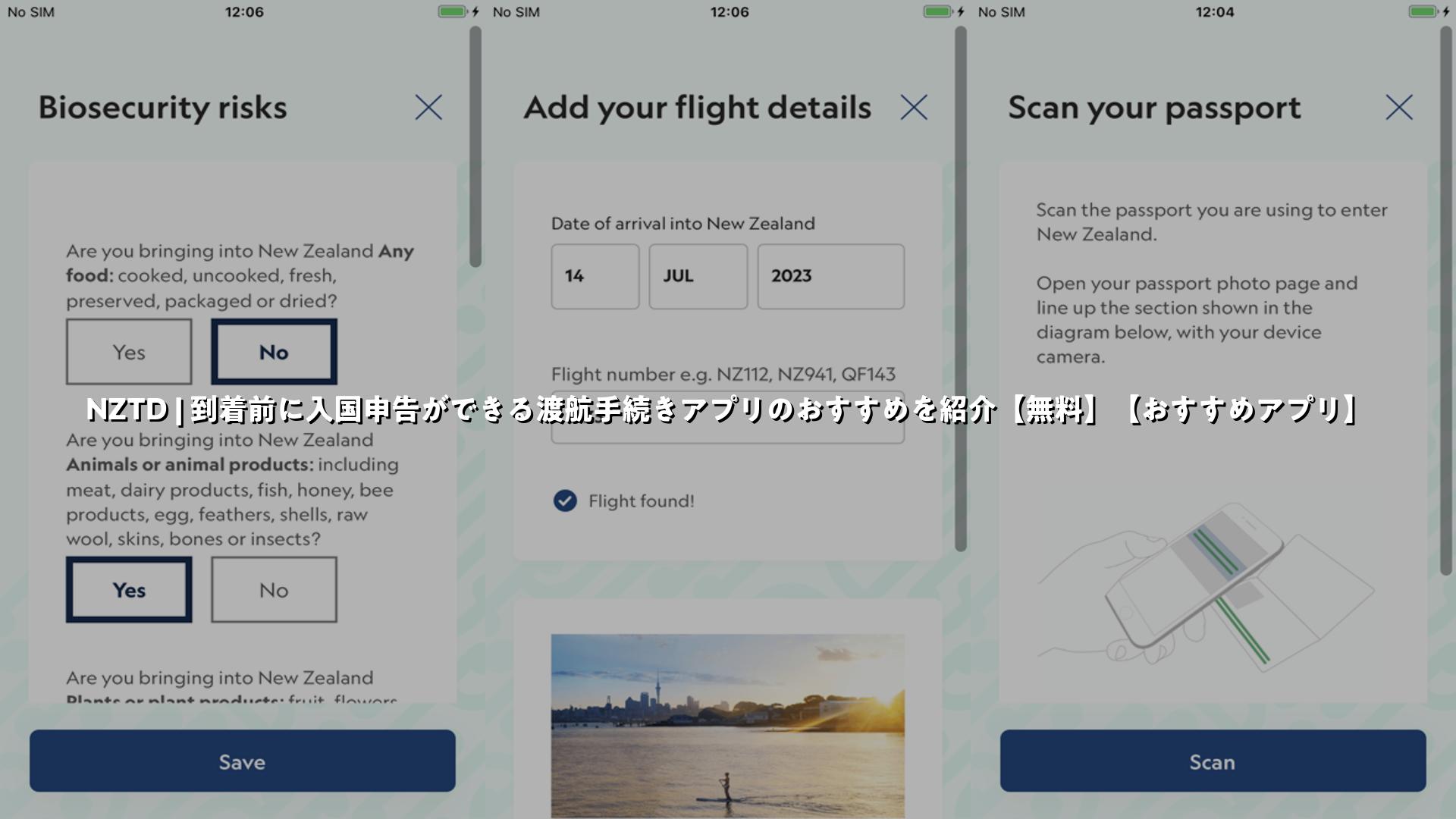Screen dimensions: 1456x819
Task: Open the arrival day field showing 14
Action: click(595, 276)
